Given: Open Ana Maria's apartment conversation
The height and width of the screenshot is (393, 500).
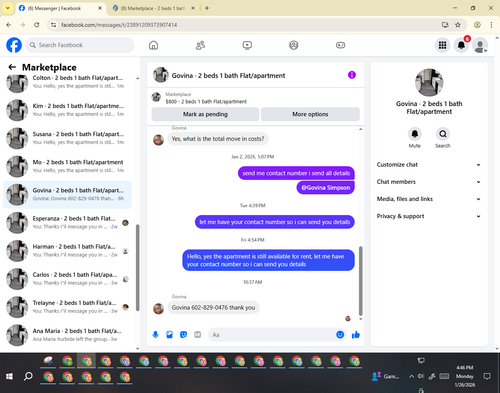Looking at the screenshot, I should click(68, 335).
